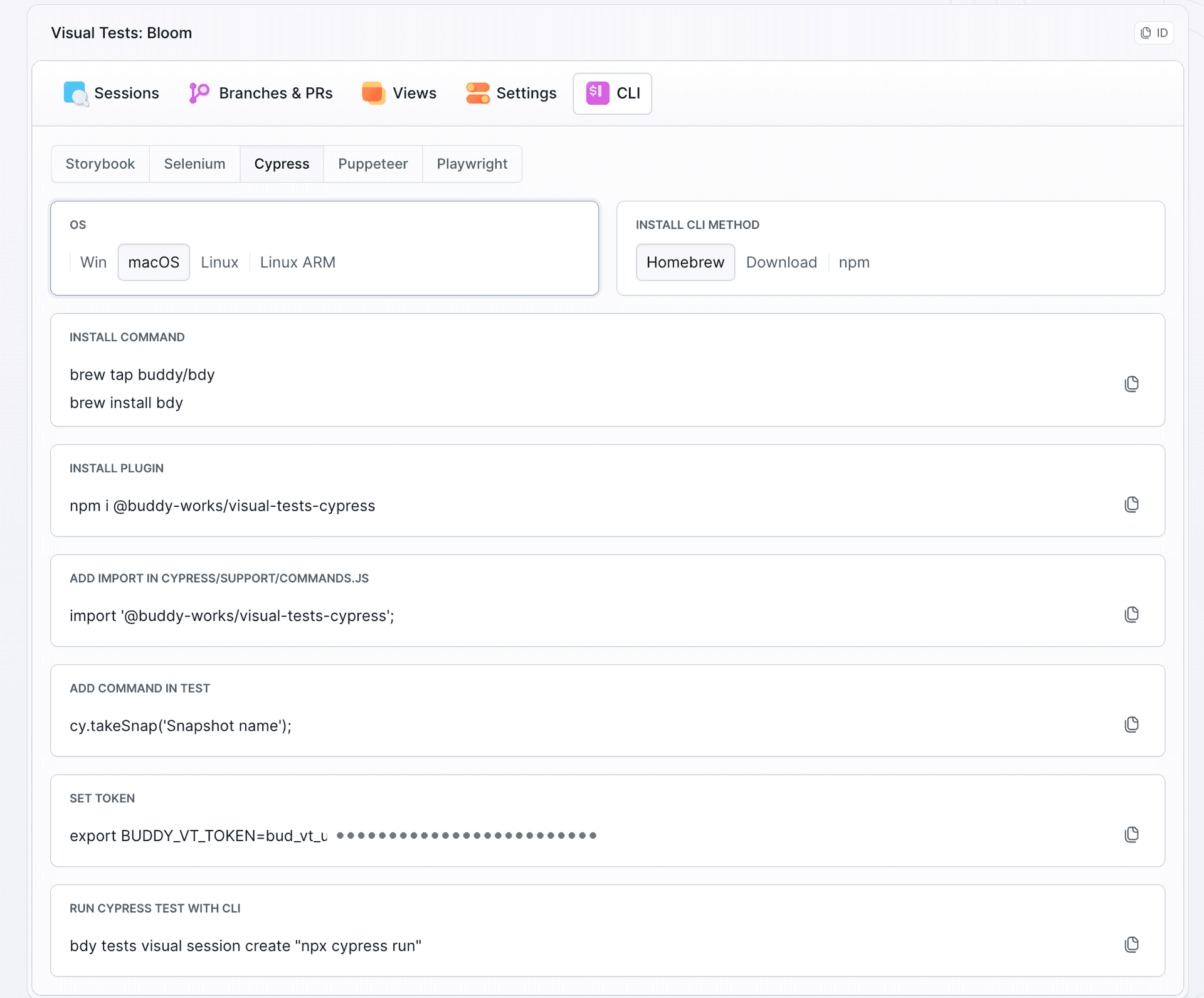Click the INSTALL COMMAND heading

[127, 337]
